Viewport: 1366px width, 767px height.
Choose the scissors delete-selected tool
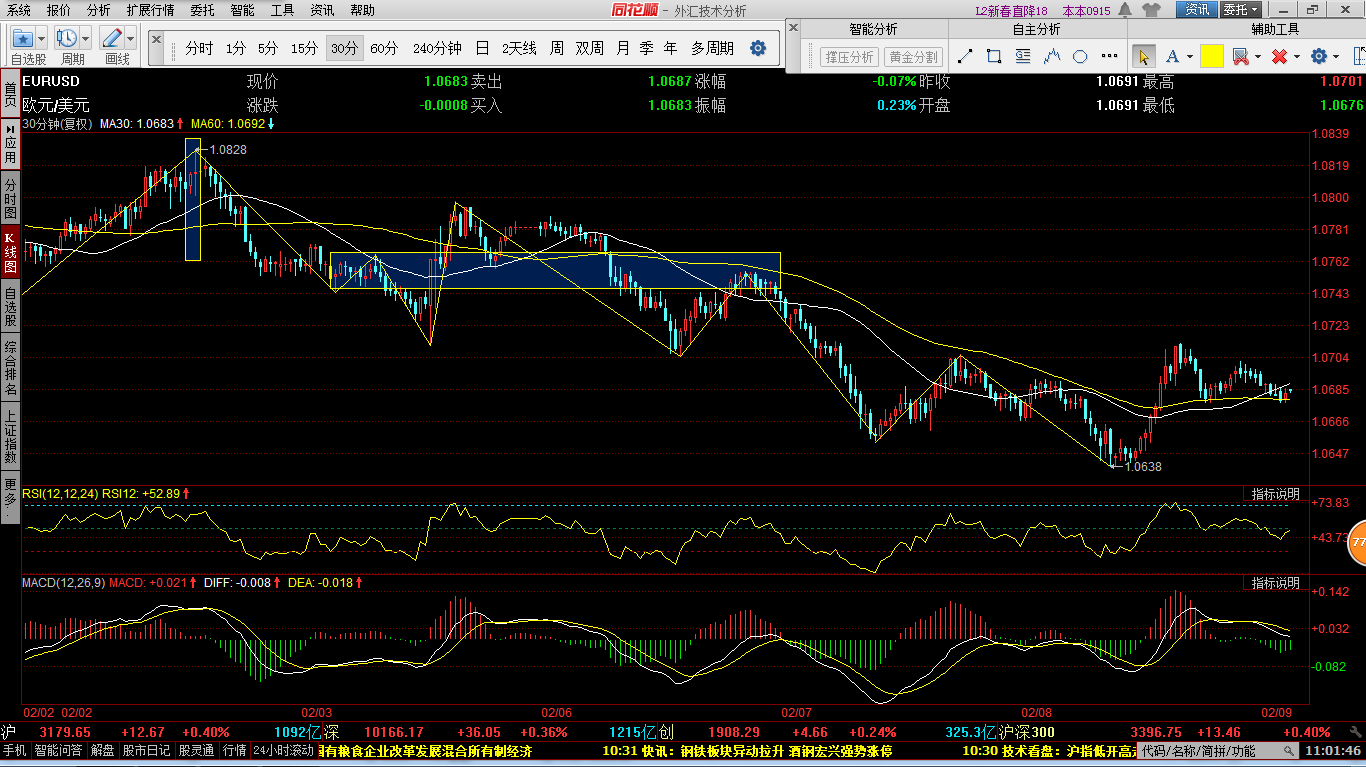pos(1241,57)
